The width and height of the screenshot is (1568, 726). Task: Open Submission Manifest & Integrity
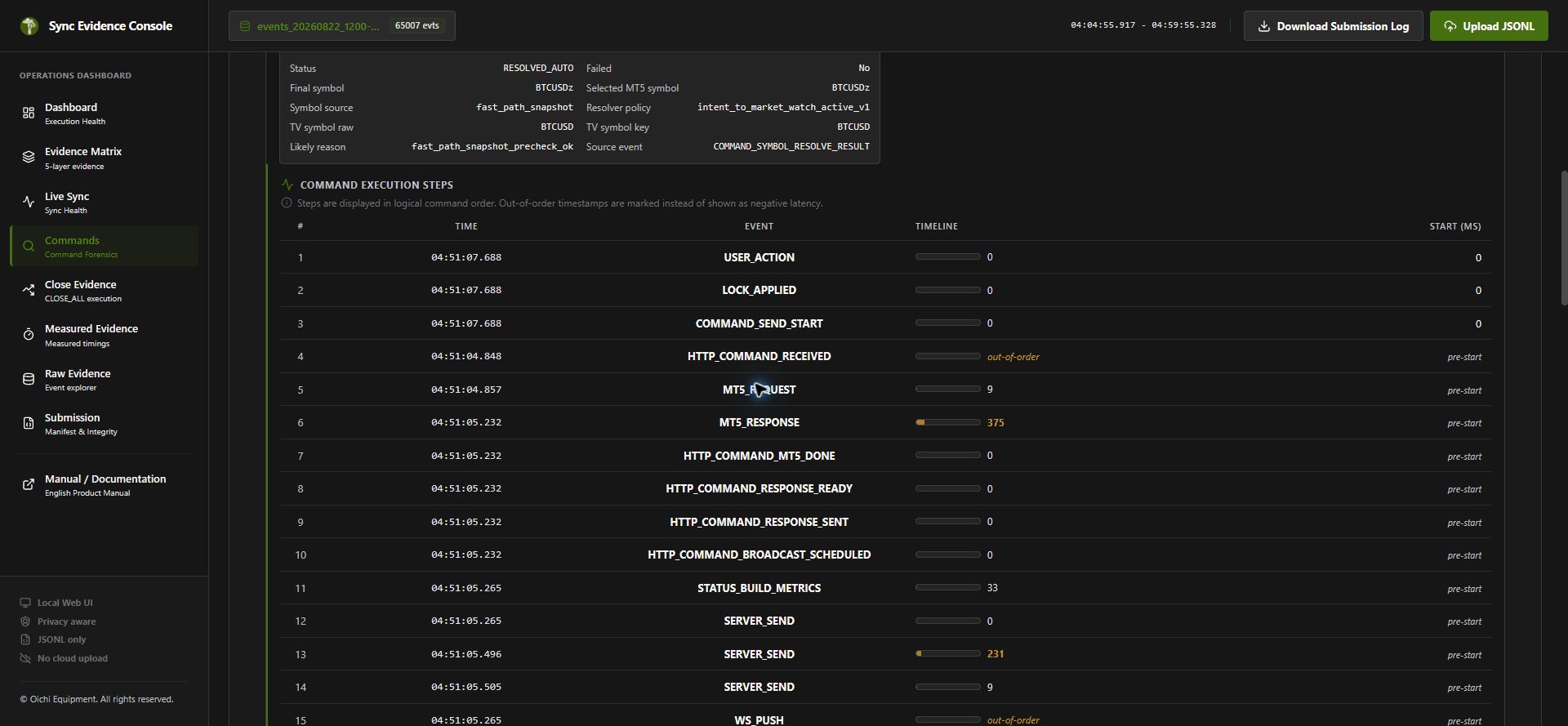point(105,423)
